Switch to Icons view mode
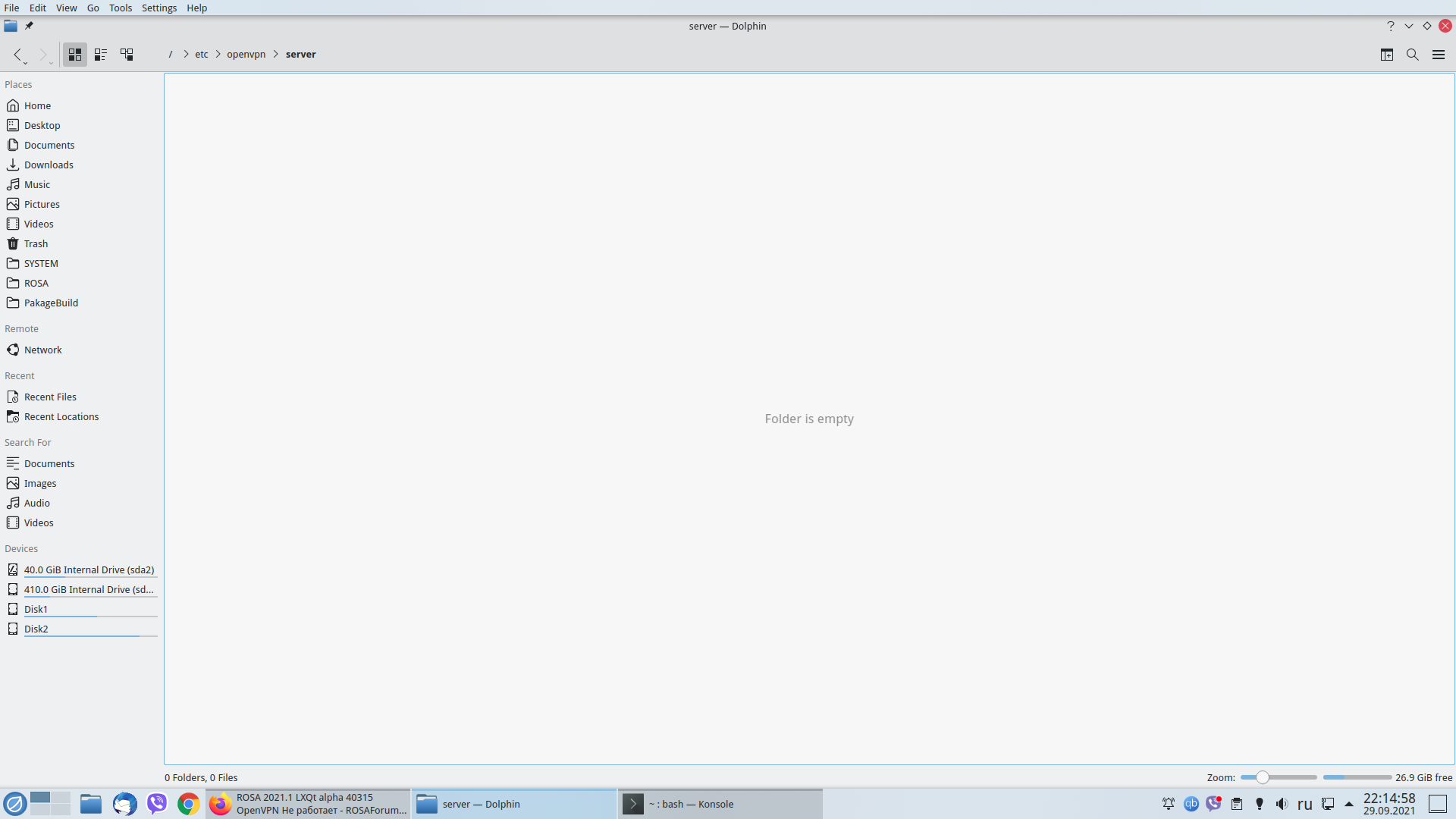Image resolution: width=1456 pixels, height=819 pixels. [x=74, y=55]
